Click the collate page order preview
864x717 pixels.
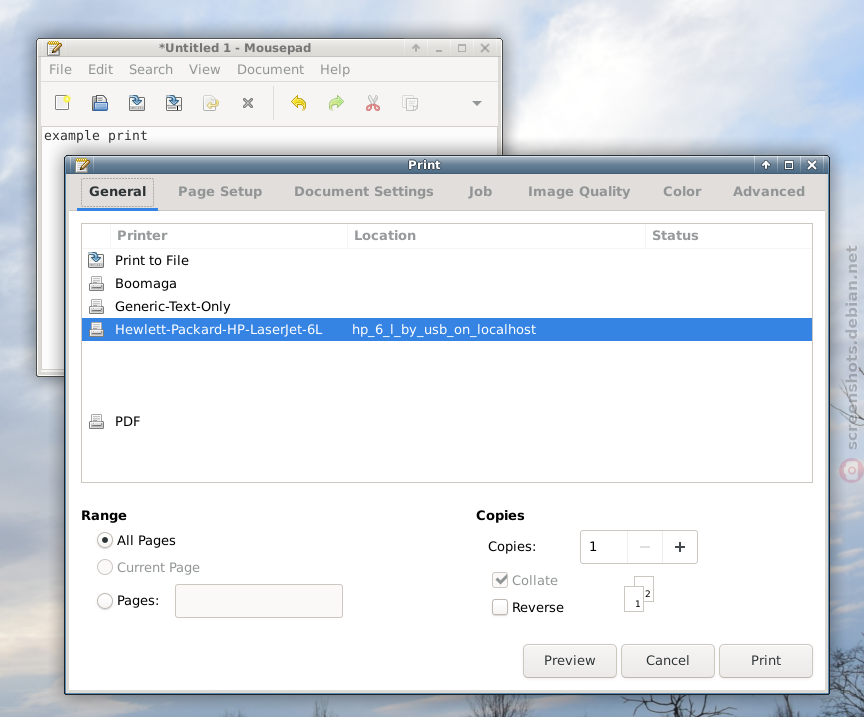(639, 594)
